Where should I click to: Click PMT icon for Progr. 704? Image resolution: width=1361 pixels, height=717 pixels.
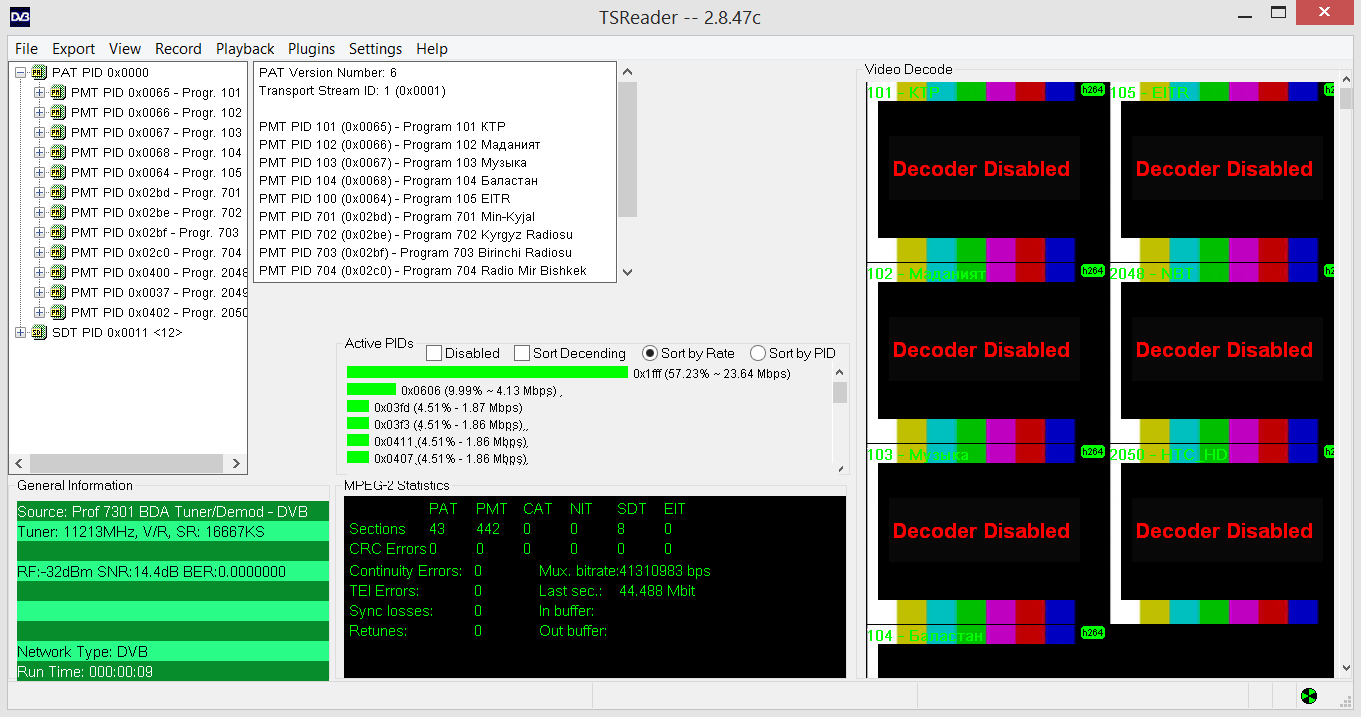[x=58, y=252]
